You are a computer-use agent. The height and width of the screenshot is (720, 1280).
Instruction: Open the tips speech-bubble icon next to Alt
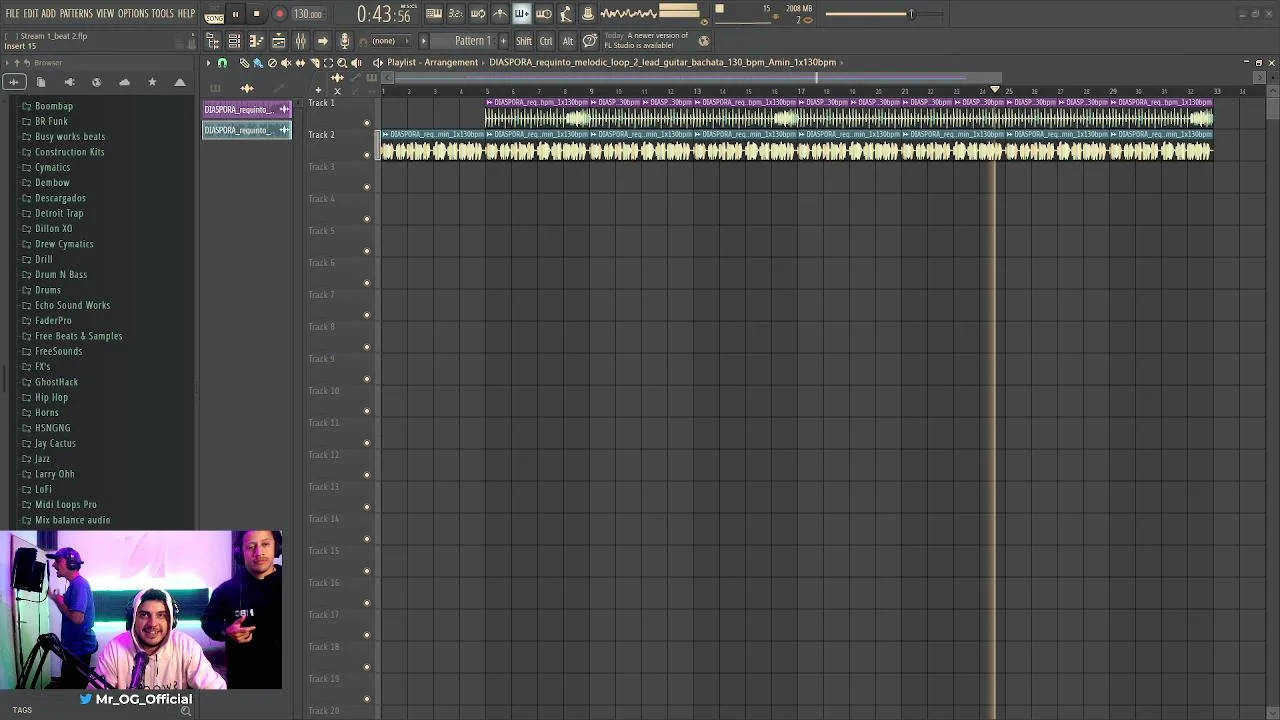[590, 41]
